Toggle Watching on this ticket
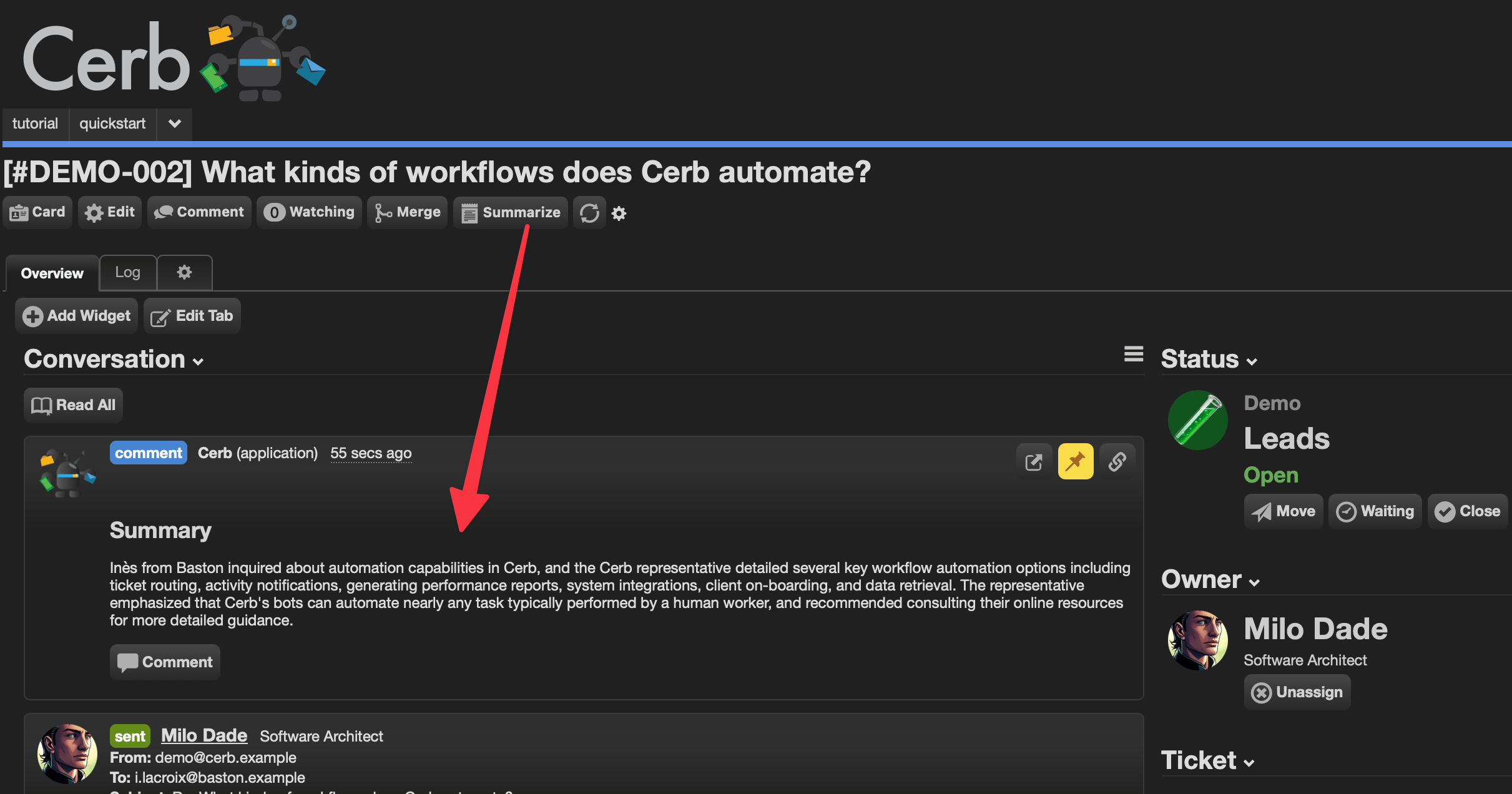The height and width of the screenshot is (794, 1512). (309, 212)
